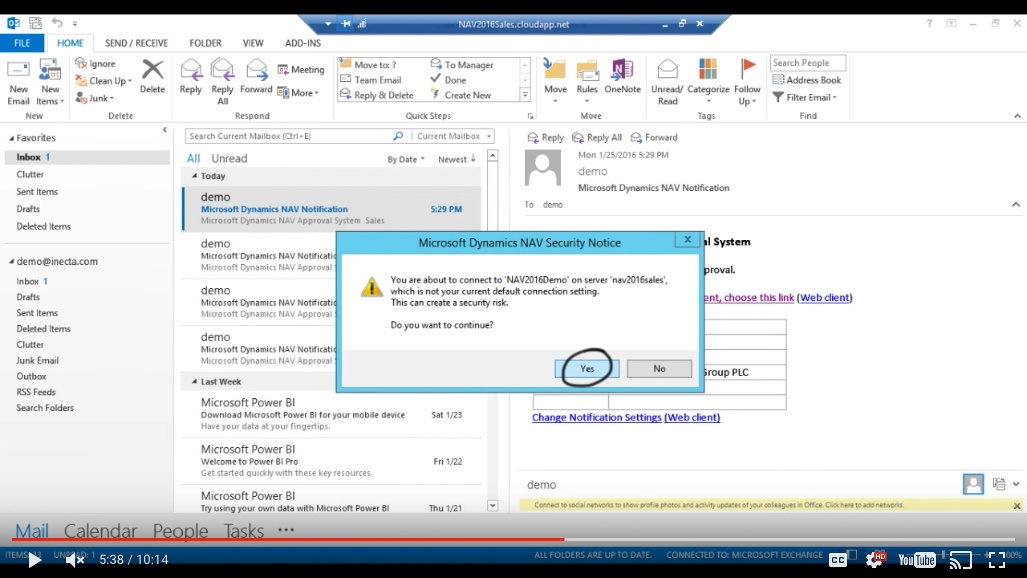
Task: Switch to the Calendar view
Action: (x=100, y=530)
